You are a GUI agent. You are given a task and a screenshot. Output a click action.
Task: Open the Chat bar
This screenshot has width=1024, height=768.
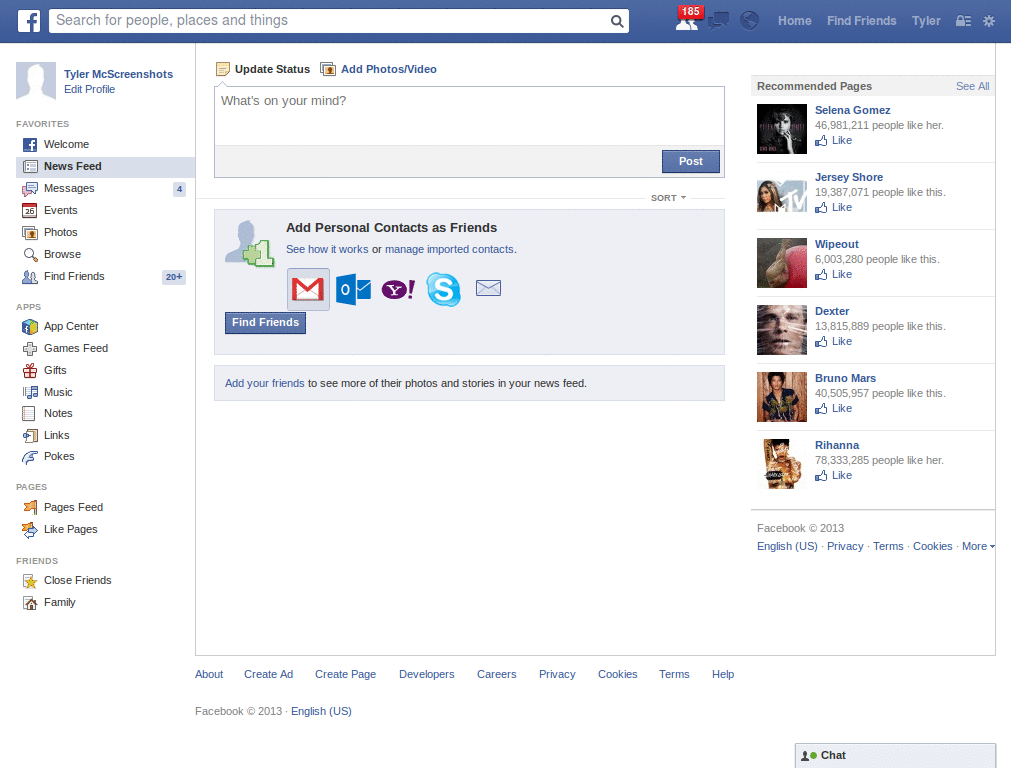pos(895,756)
